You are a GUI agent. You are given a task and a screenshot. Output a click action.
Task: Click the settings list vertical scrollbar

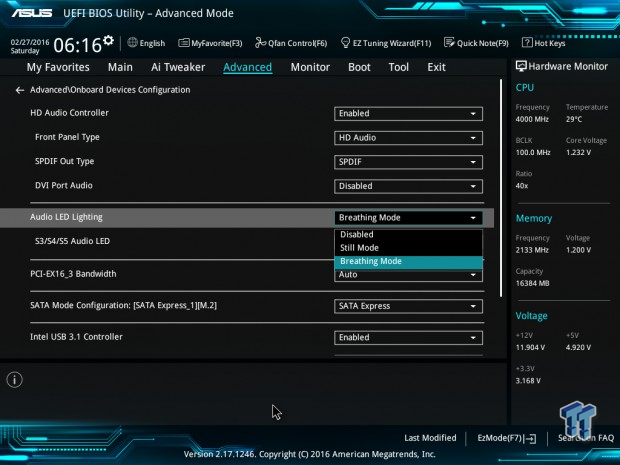(x=501, y=188)
